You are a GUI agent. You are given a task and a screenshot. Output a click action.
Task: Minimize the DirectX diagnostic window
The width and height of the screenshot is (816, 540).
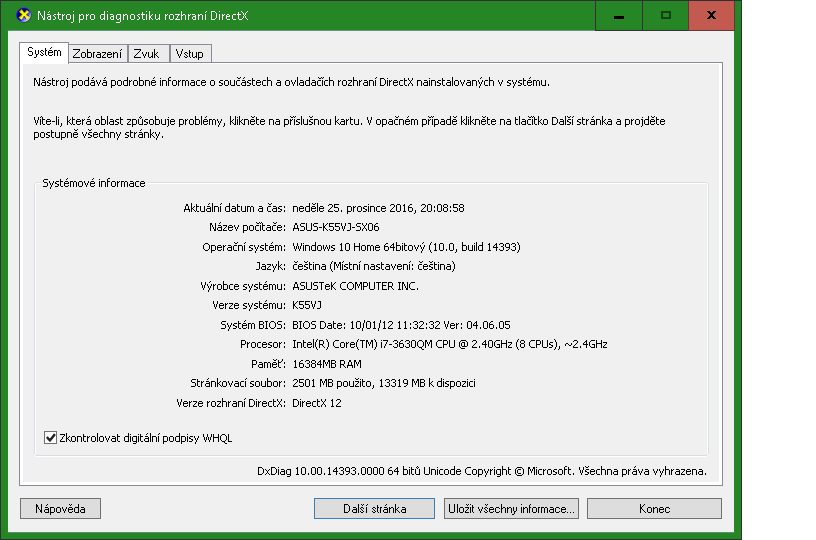(x=619, y=16)
